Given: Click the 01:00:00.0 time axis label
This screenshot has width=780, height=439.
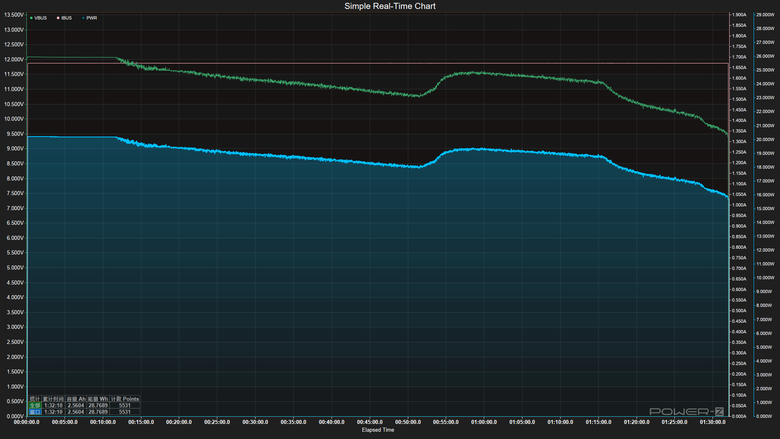Looking at the screenshot, I should [484, 422].
